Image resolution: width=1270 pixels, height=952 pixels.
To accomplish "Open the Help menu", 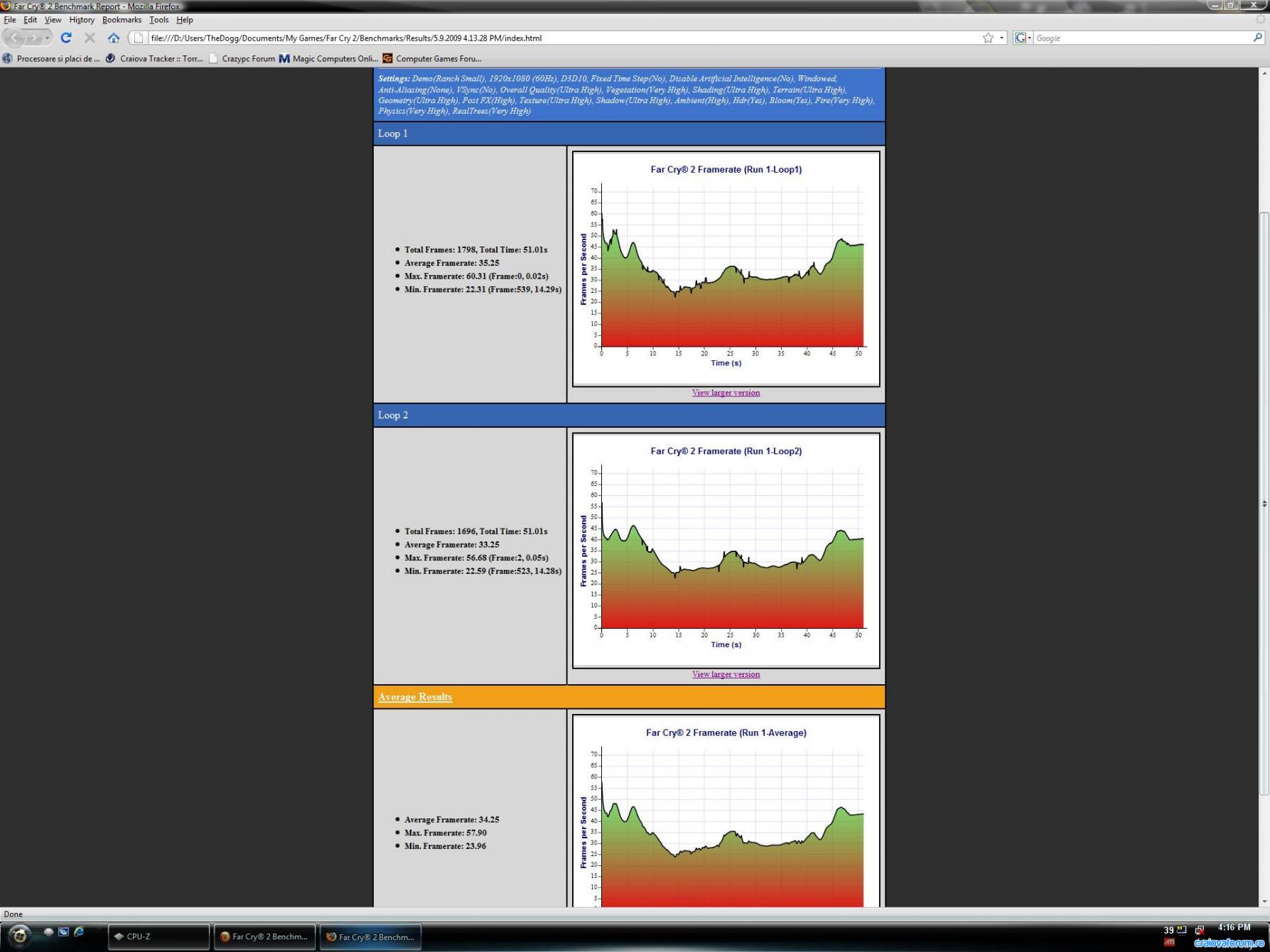I will click(185, 20).
